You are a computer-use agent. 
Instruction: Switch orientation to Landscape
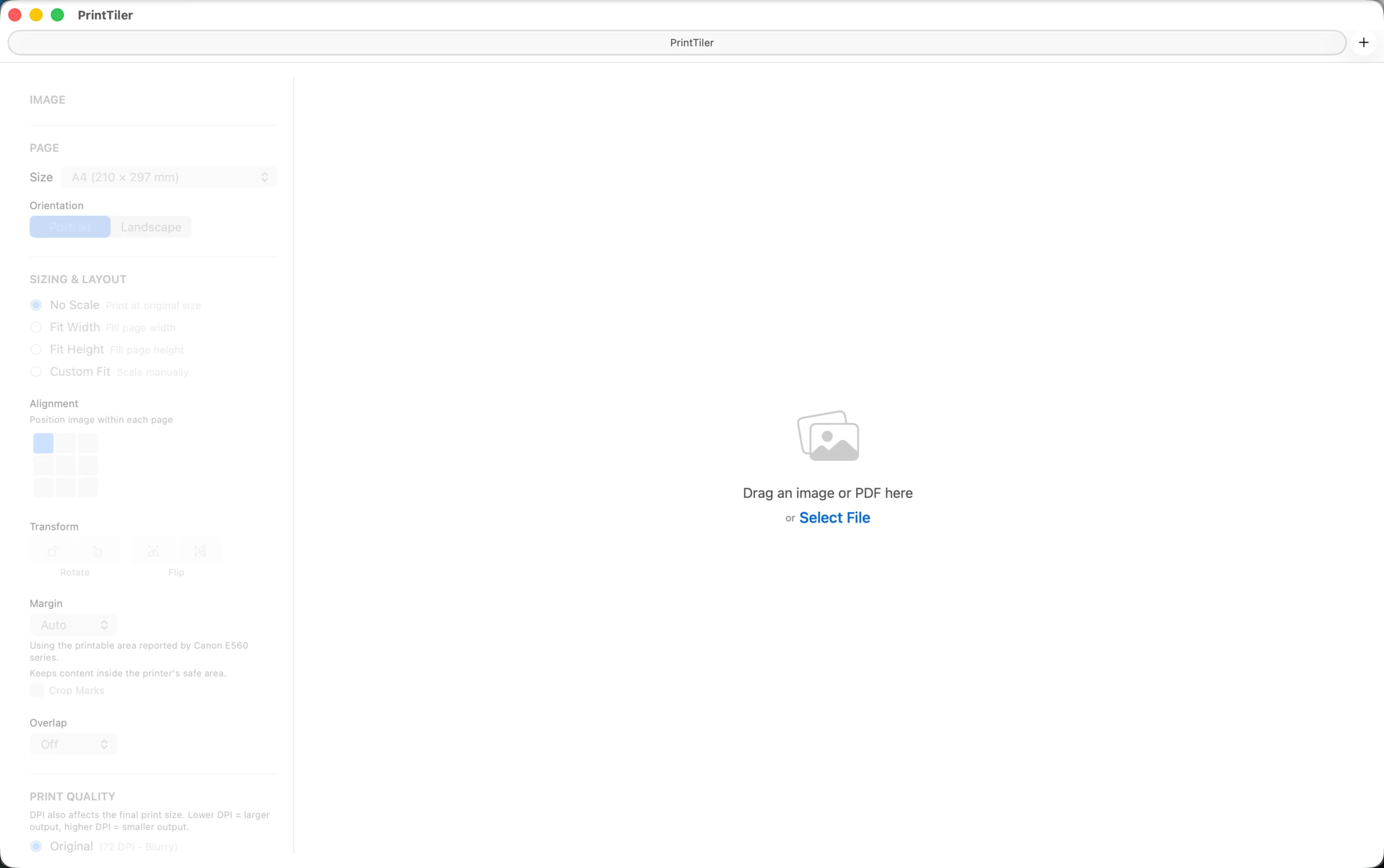[x=151, y=227]
